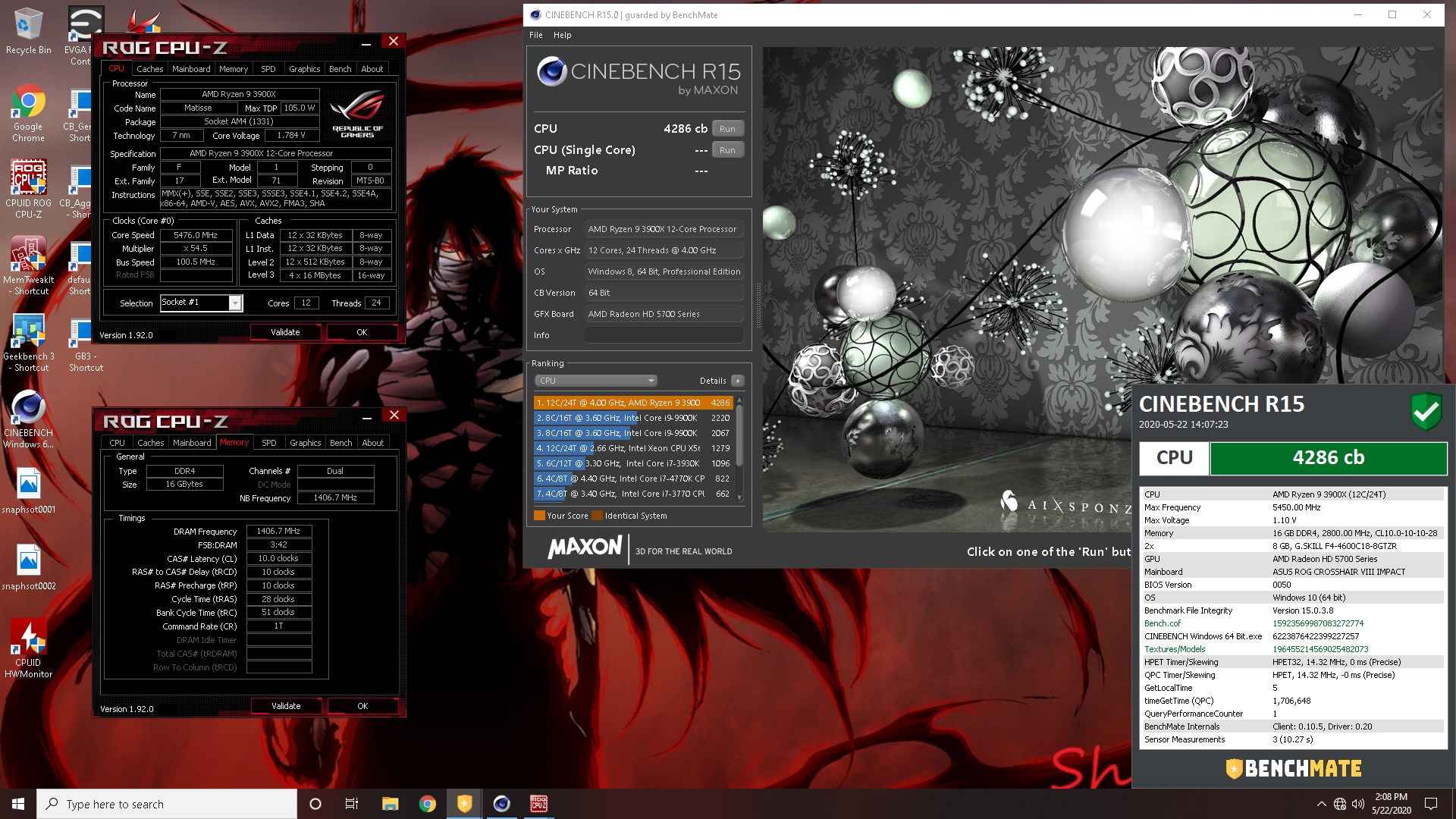Open CPUID HWMonitor desktop icon
This screenshot has height=819, width=1456.
[28, 648]
